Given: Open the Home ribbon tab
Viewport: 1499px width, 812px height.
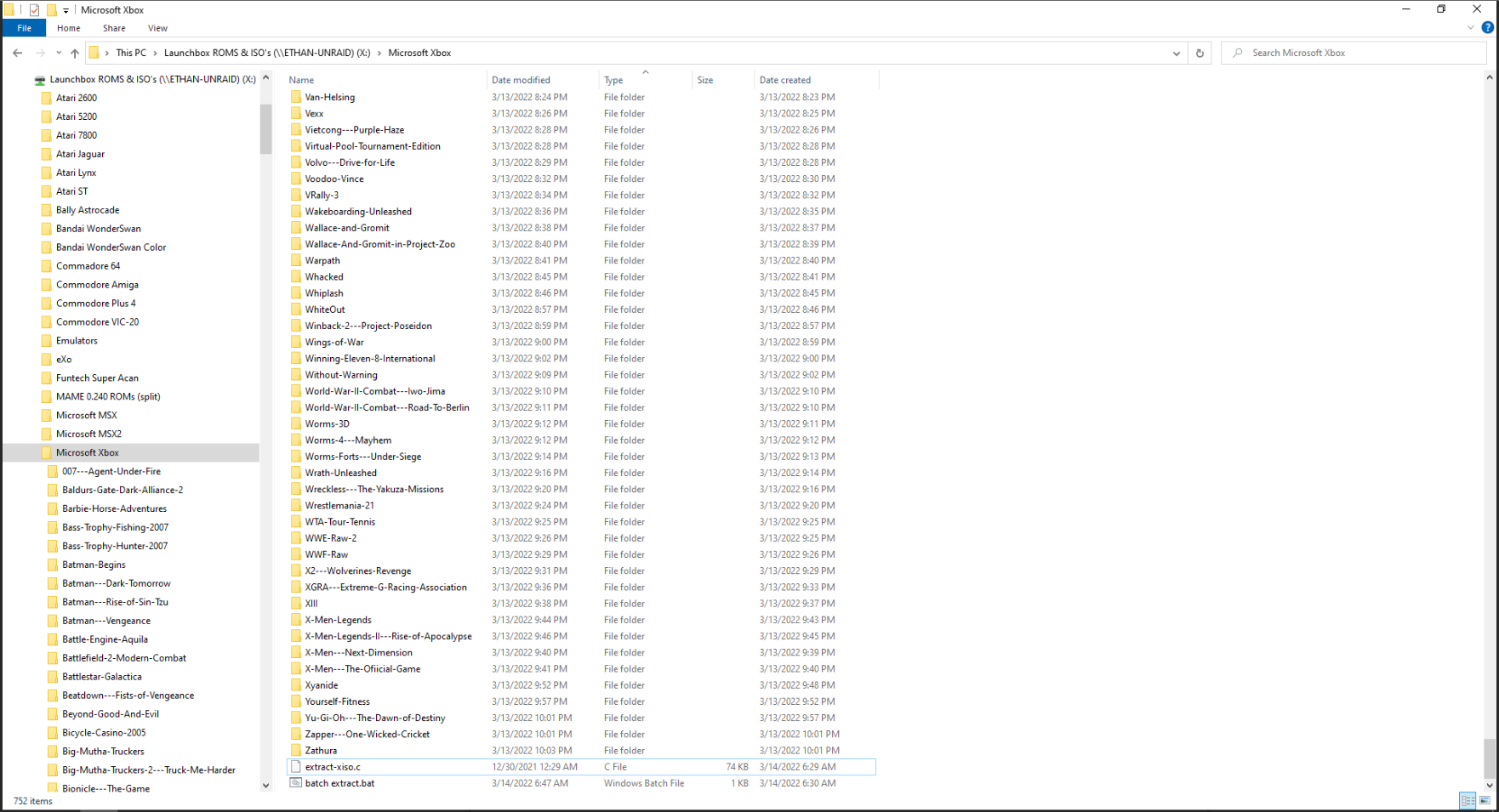Looking at the screenshot, I should click(x=69, y=28).
